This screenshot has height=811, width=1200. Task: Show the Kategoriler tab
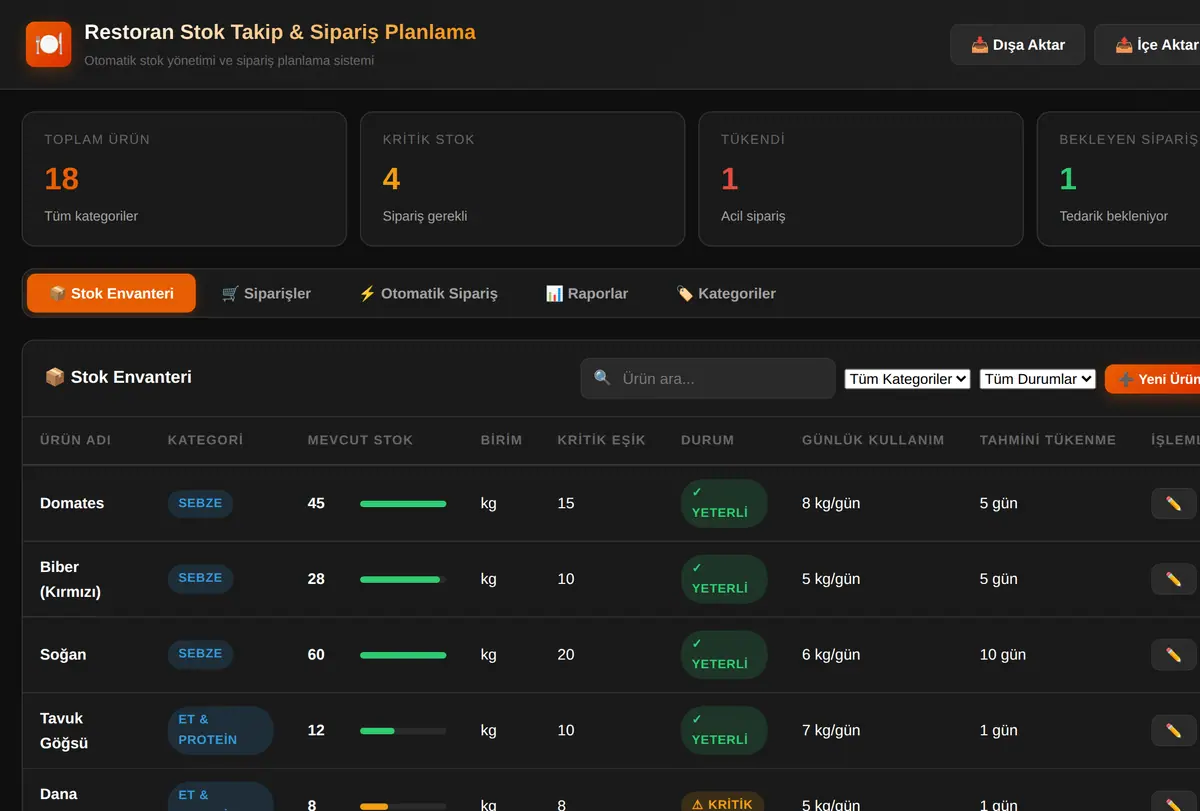[x=726, y=293]
